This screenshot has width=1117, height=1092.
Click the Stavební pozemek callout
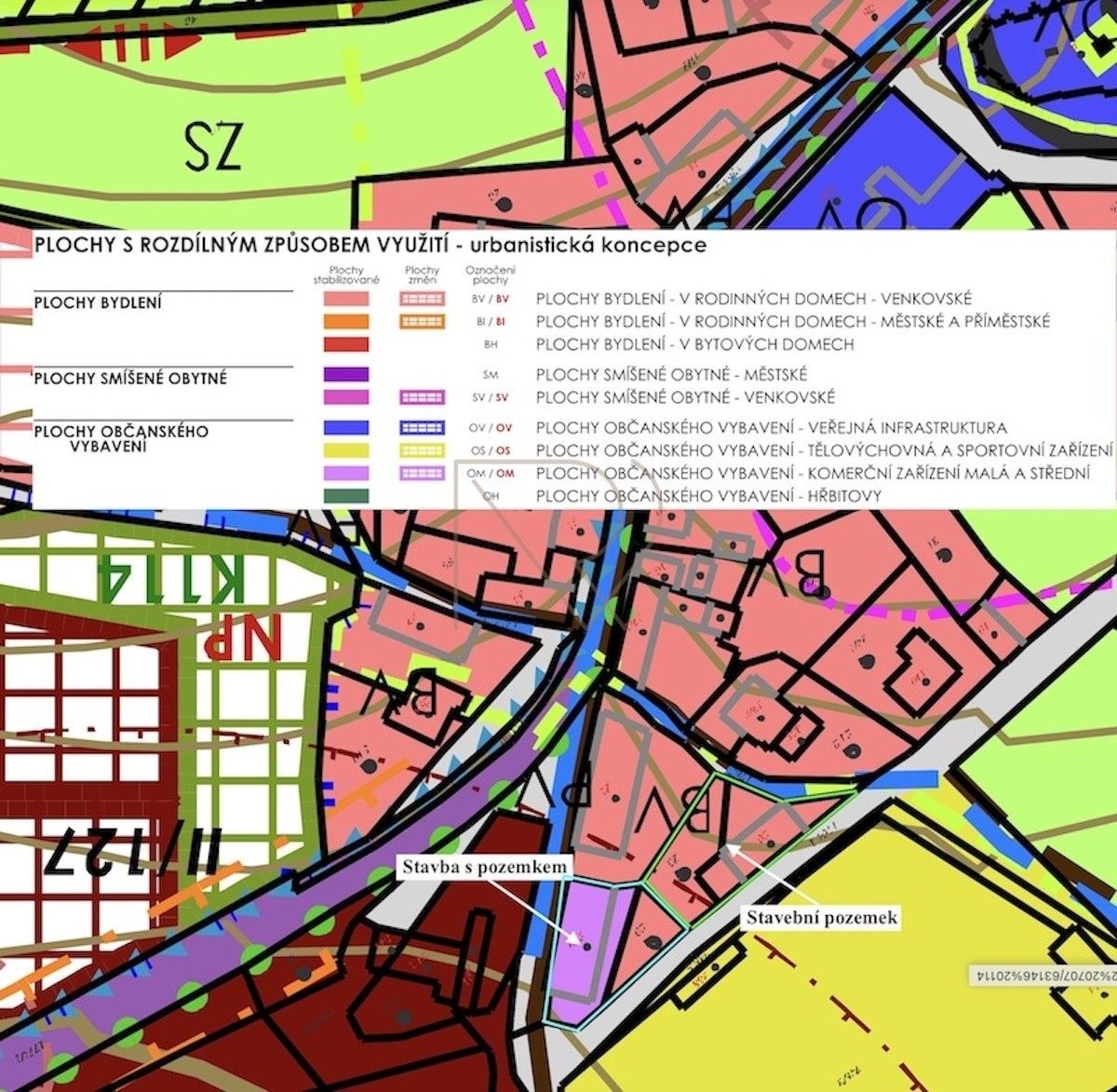pos(824,918)
